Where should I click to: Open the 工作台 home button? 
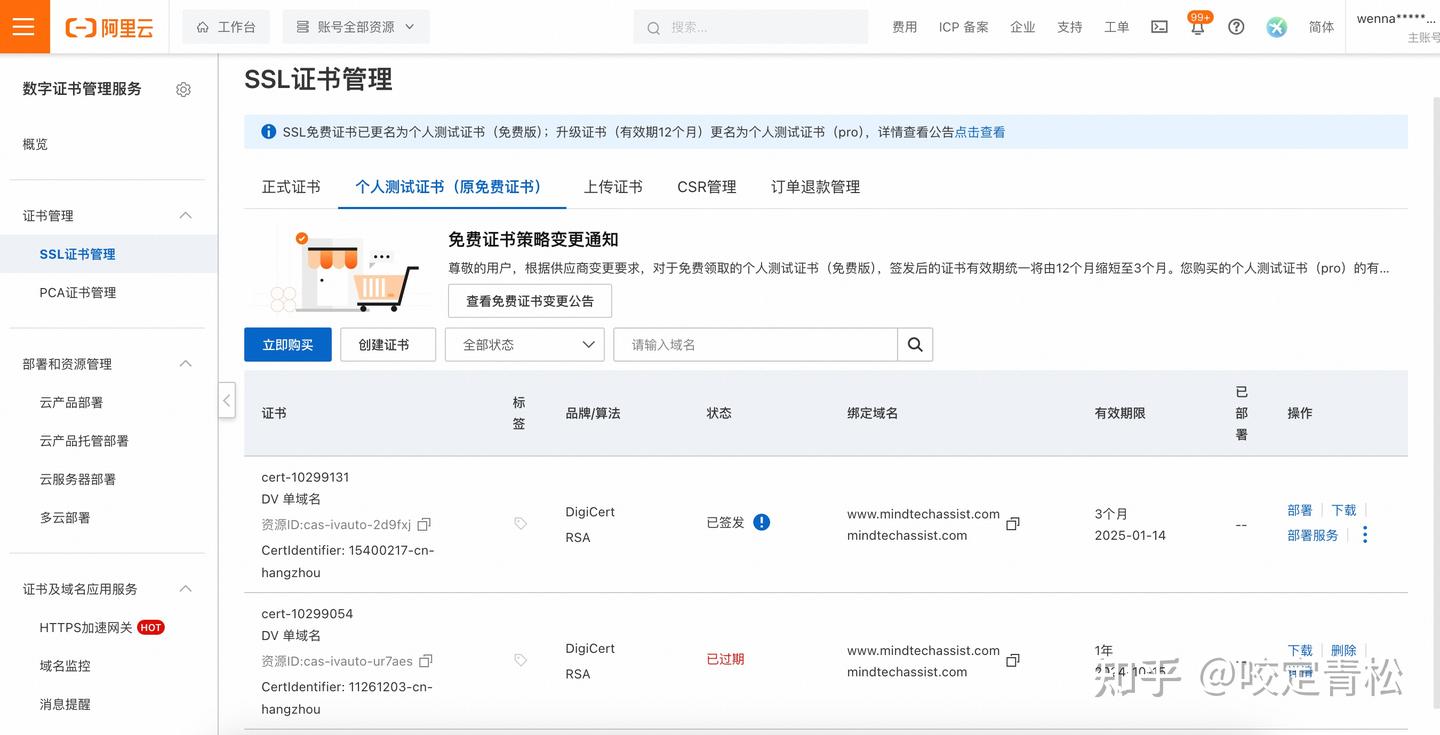(226, 27)
